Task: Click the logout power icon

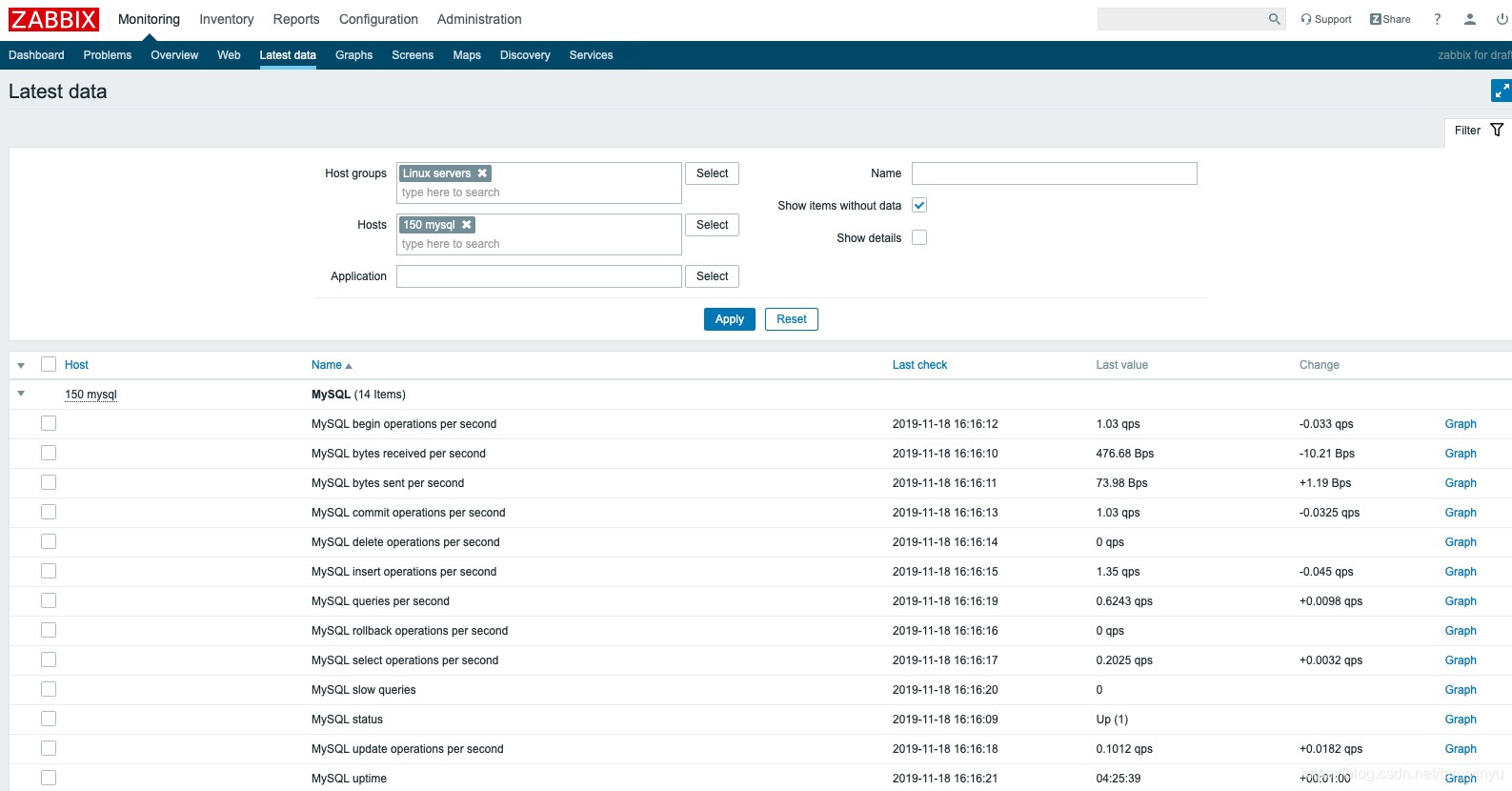Action: 1502,19
